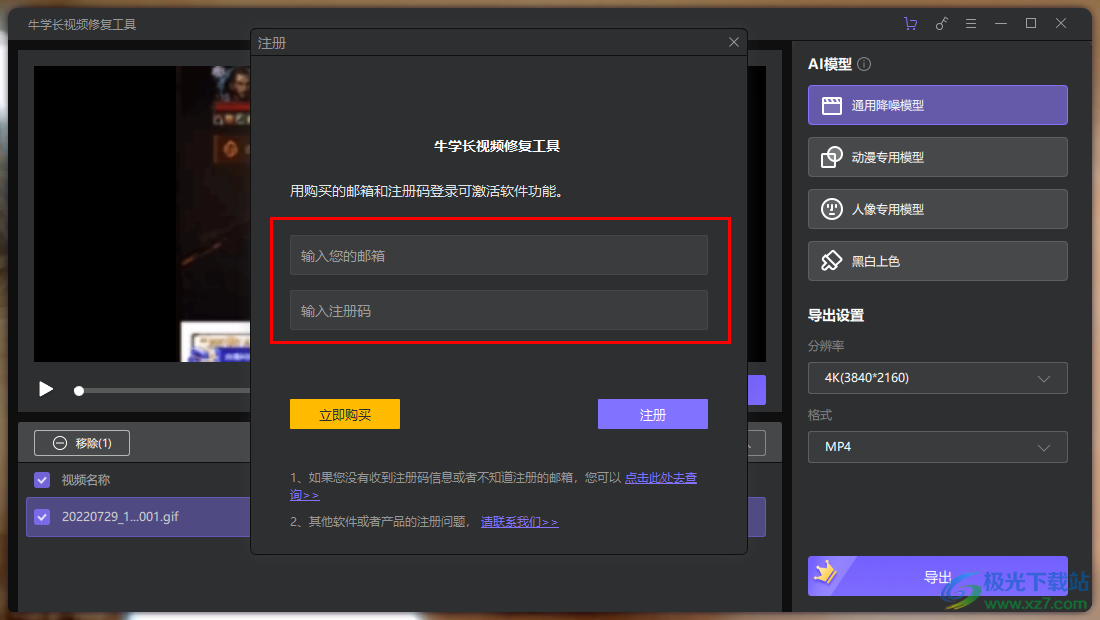1100x620 pixels.
Task: Select the 黑白上色 model
Action: coord(937,261)
